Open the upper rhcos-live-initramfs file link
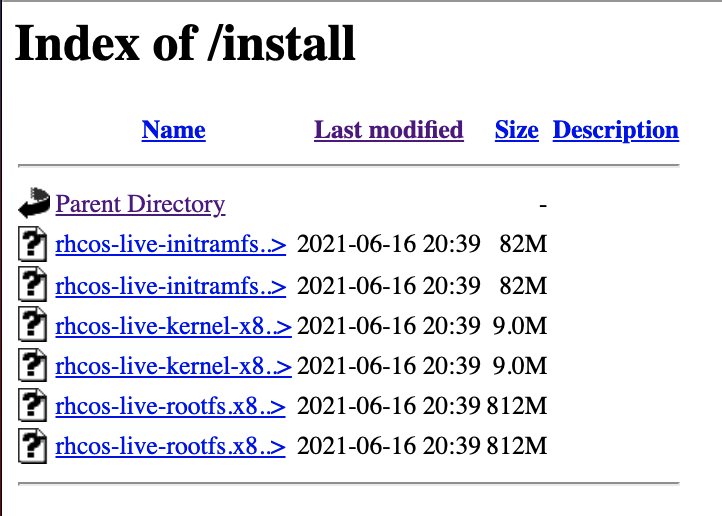This screenshot has height=516, width=722. click(171, 244)
